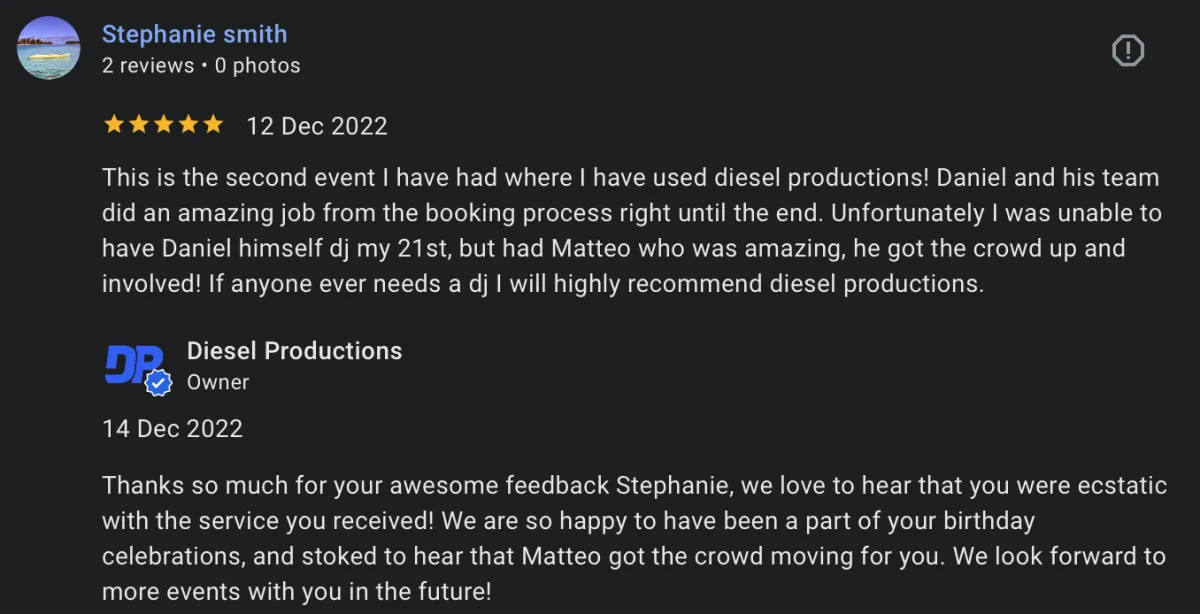Open the Diesel Productions owner name link

[x=294, y=351]
